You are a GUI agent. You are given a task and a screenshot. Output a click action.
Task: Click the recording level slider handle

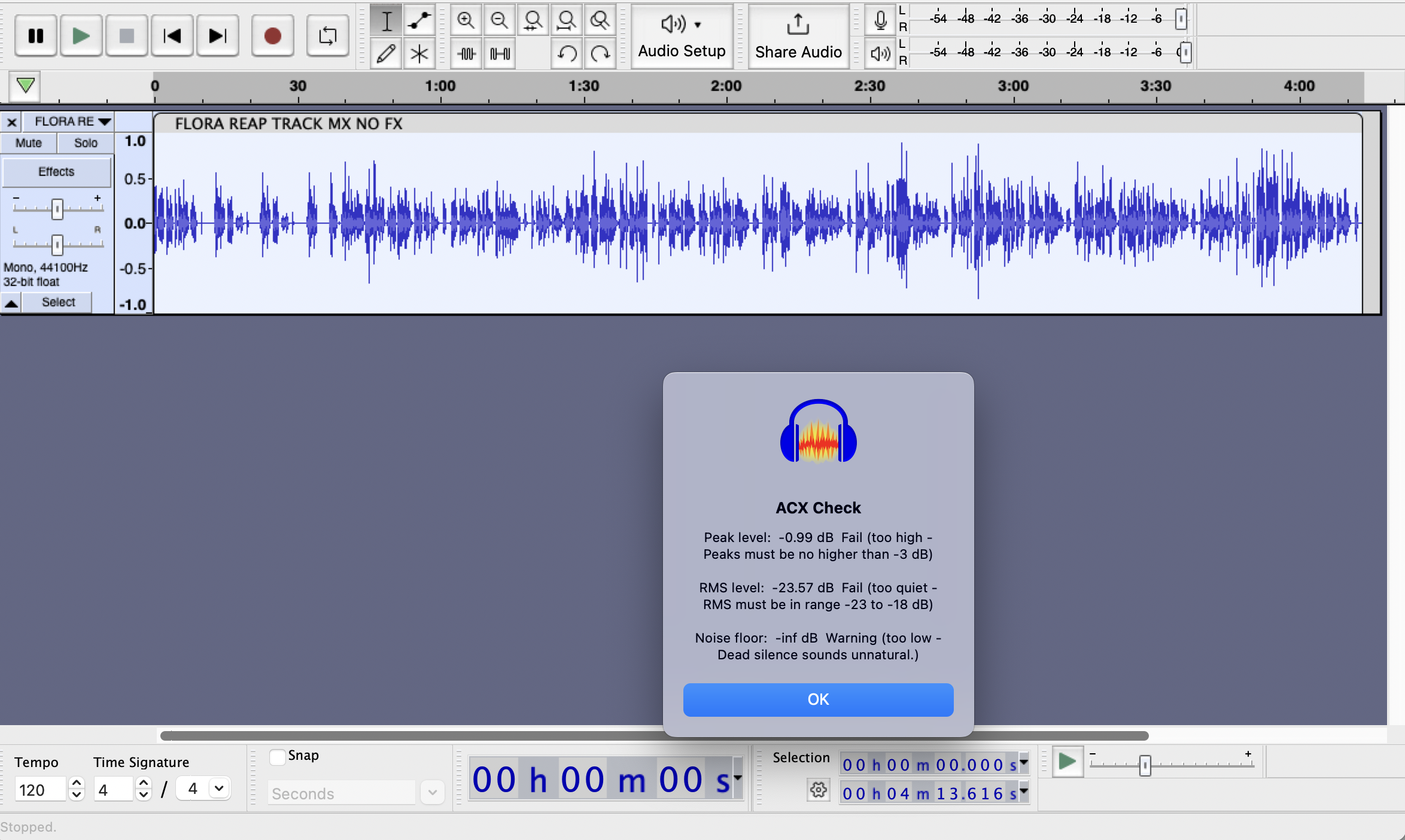click(x=1181, y=19)
